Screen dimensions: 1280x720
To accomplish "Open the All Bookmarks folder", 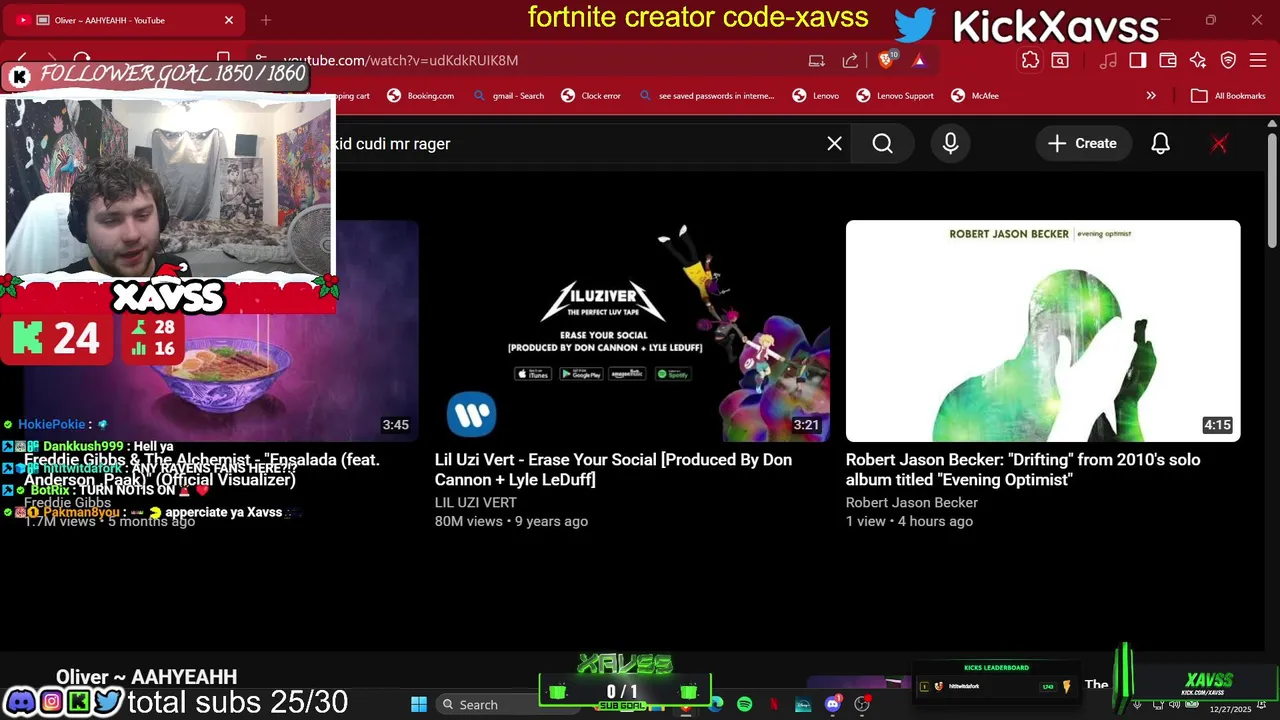I will (x=1228, y=96).
